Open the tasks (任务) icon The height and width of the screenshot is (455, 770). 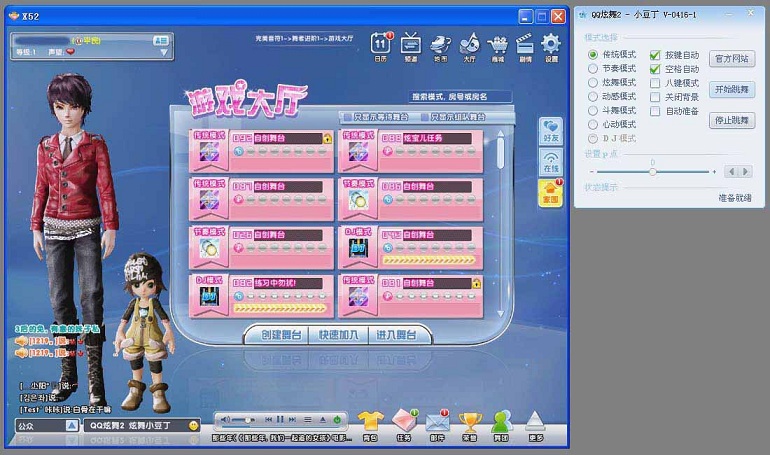[404, 425]
